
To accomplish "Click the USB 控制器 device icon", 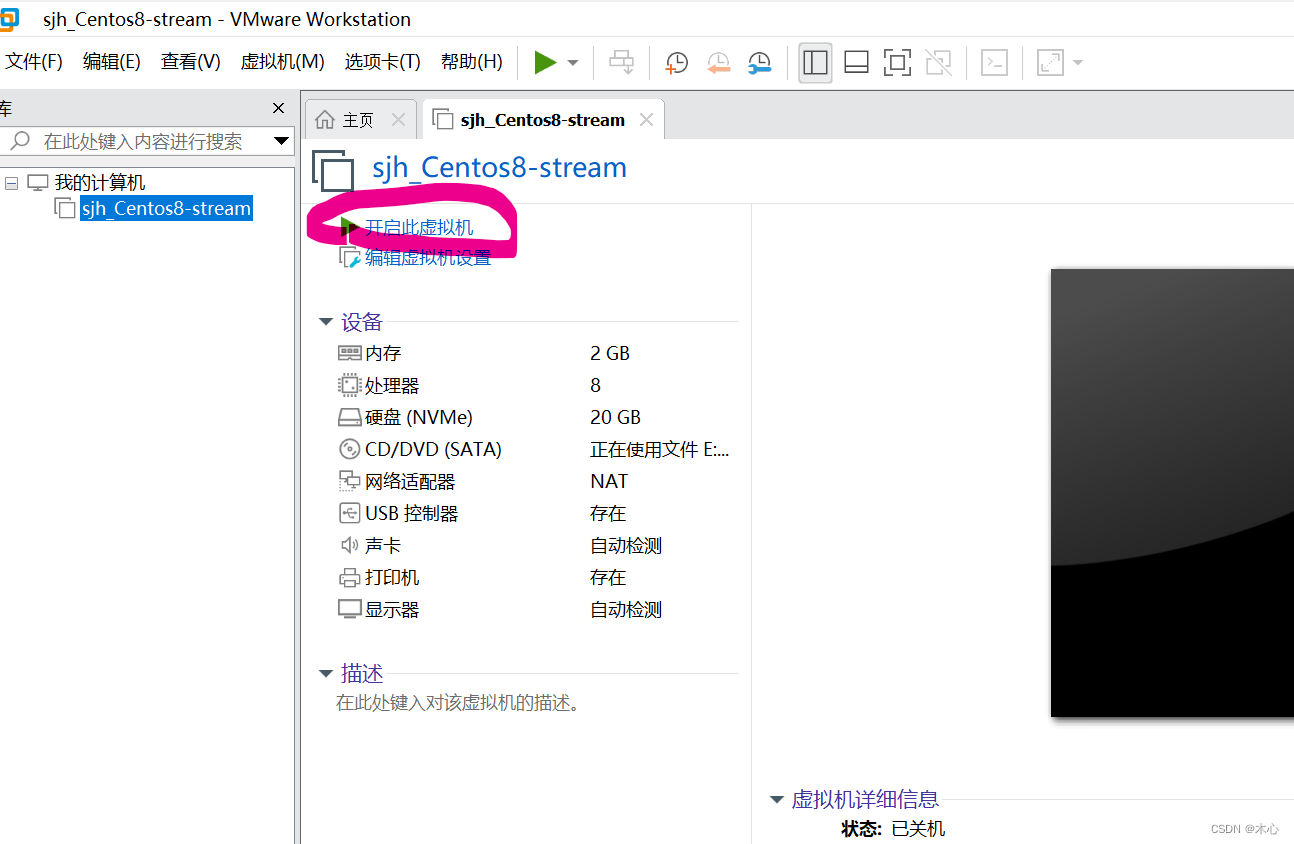I will point(349,513).
